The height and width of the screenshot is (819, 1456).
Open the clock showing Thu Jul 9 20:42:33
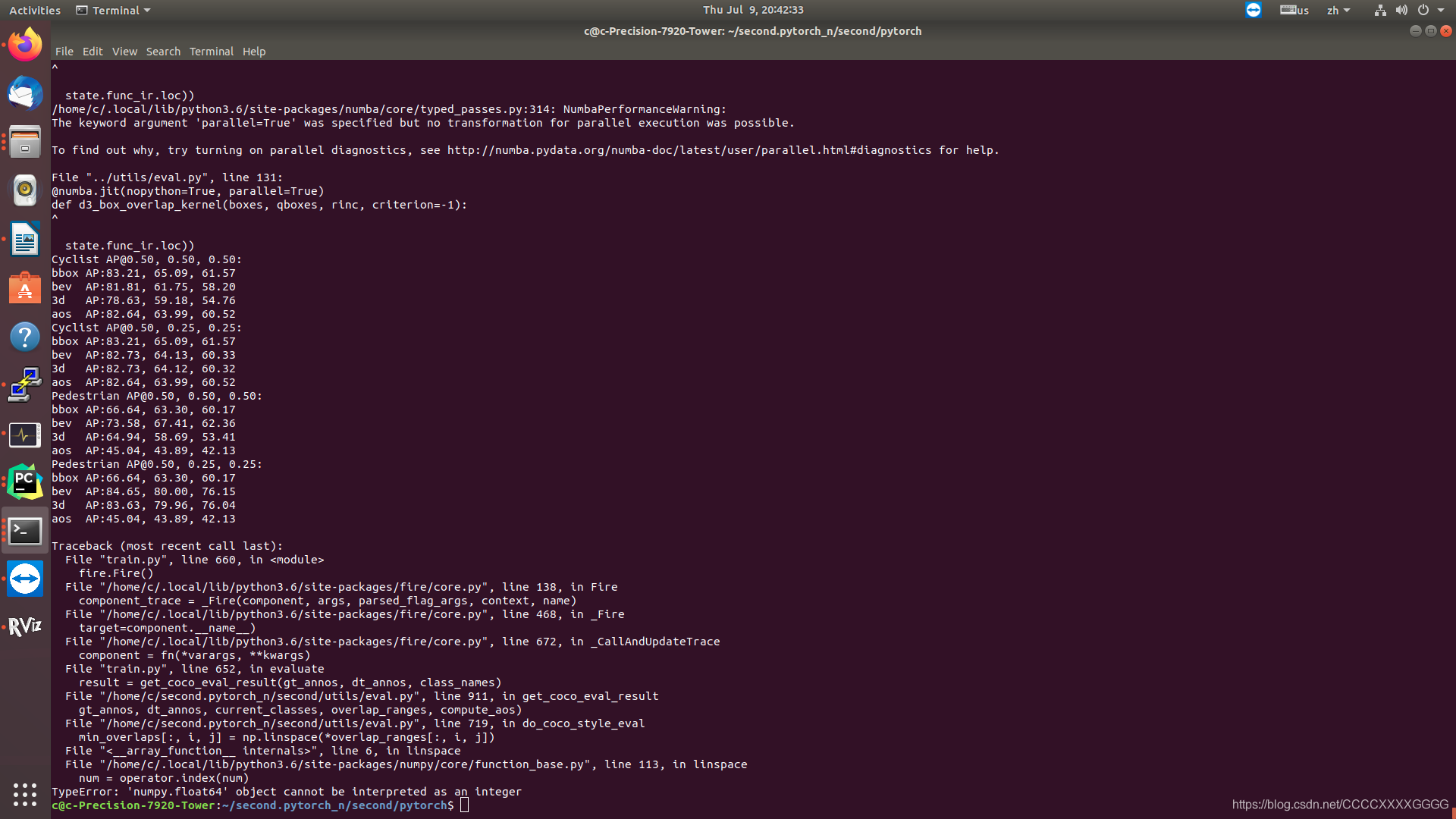(x=753, y=10)
